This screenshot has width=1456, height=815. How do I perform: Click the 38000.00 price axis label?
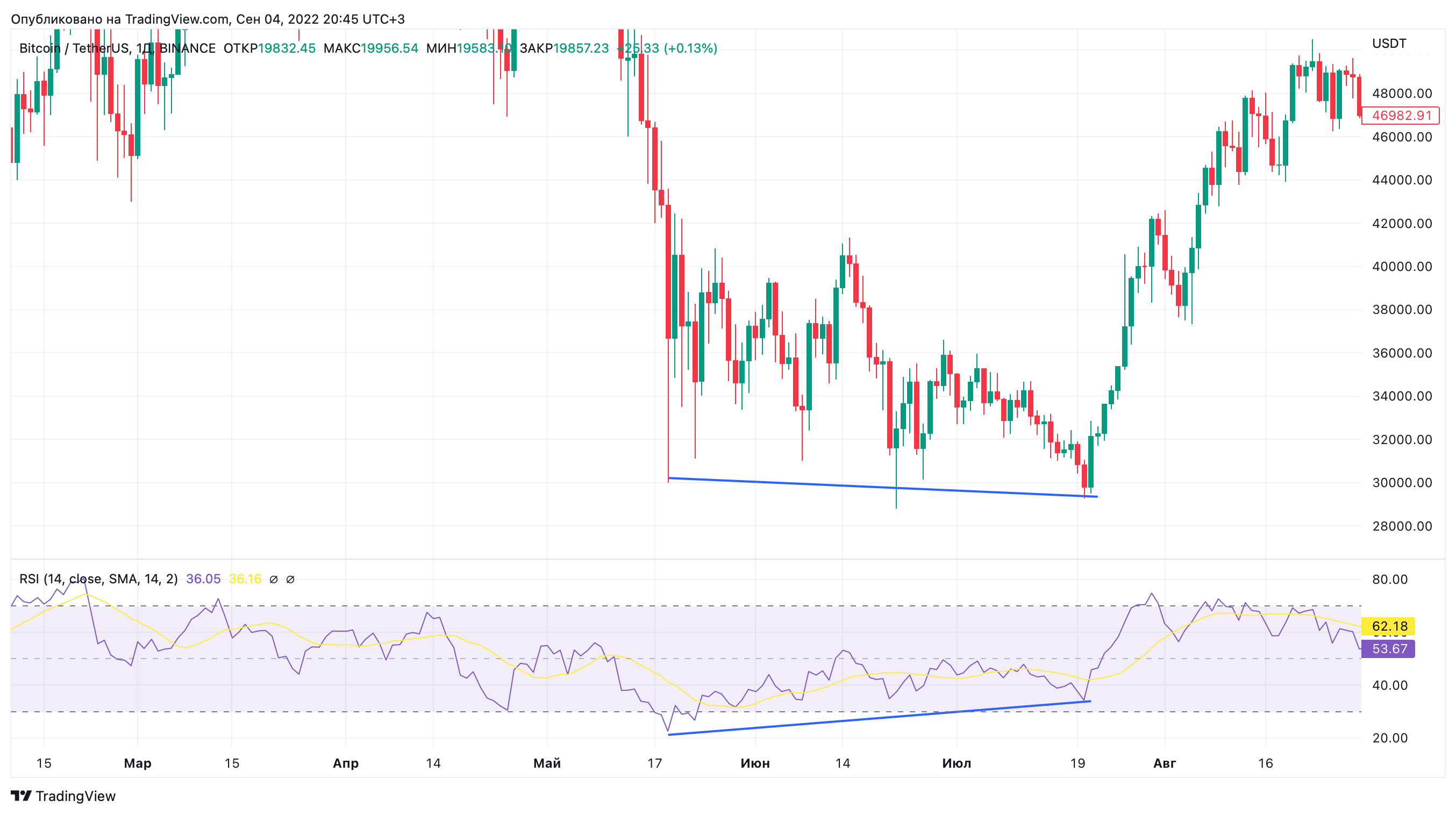[x=1402, y=309]
